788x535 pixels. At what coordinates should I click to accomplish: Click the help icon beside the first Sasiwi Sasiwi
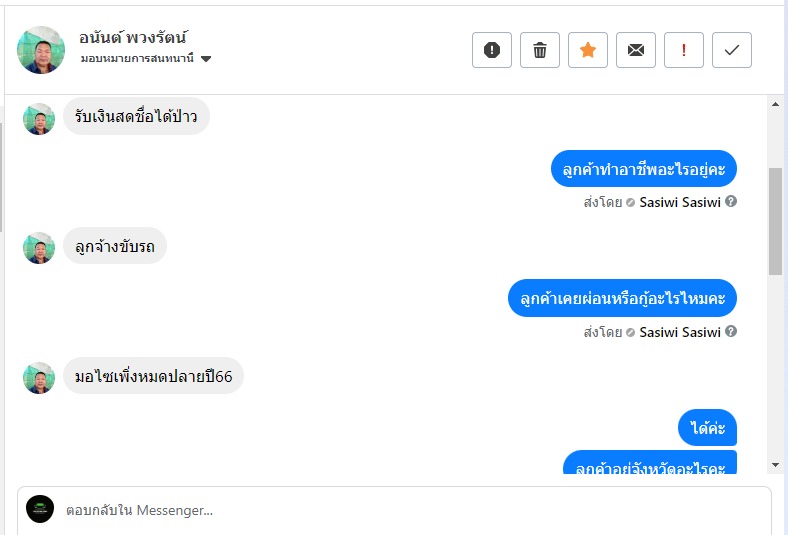click(x=731, y=202)
